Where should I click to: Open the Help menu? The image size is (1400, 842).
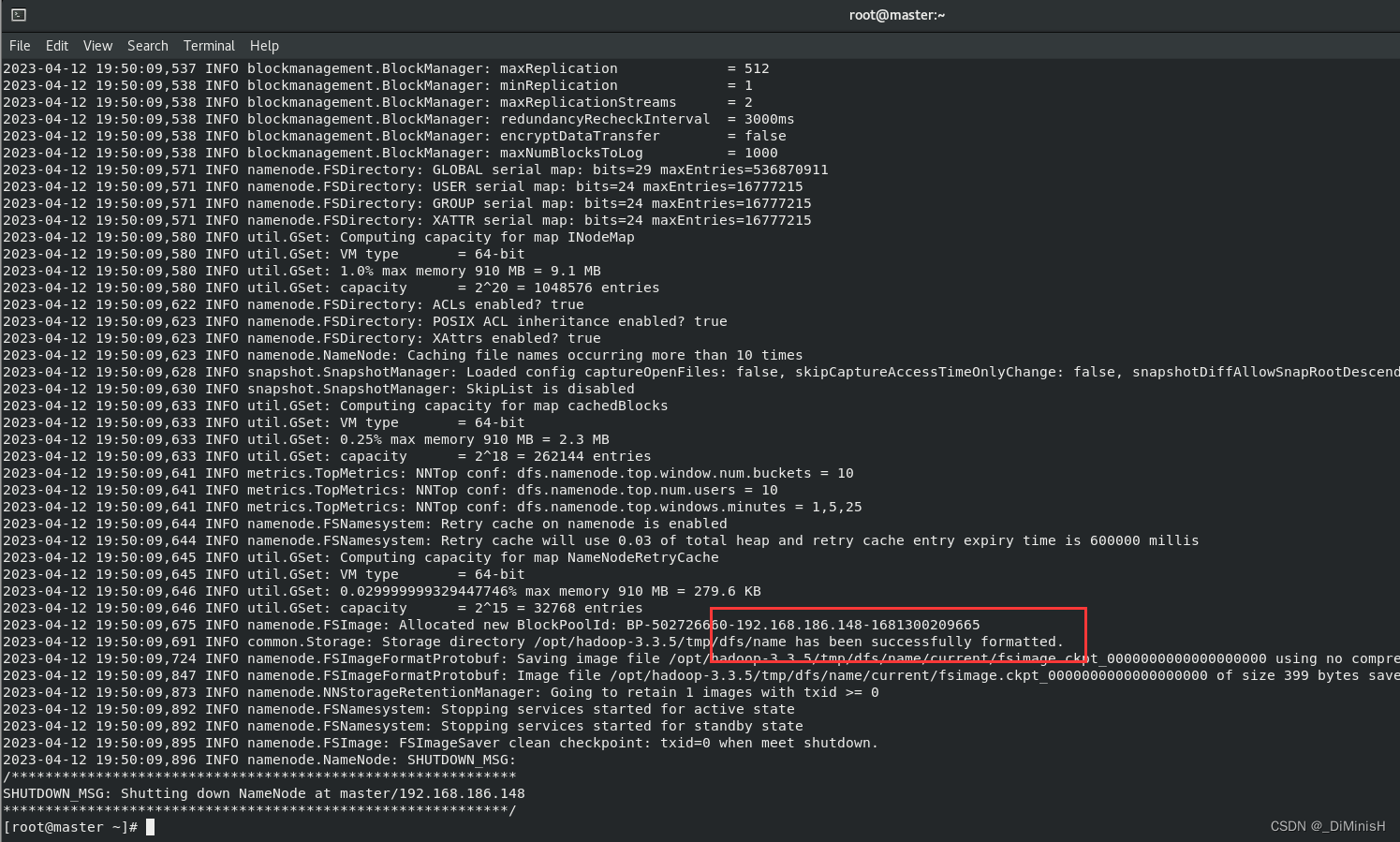tap(264, 46)
